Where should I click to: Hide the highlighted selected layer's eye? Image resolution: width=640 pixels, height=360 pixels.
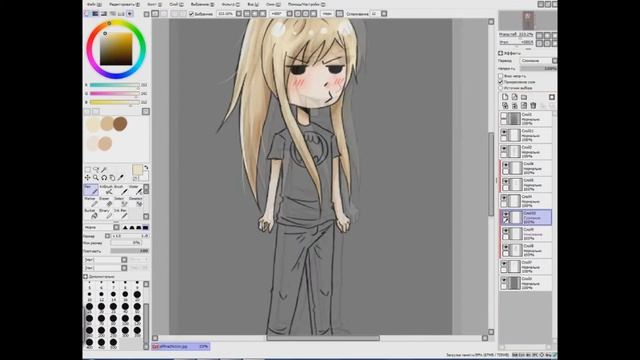tap(506, 214)
